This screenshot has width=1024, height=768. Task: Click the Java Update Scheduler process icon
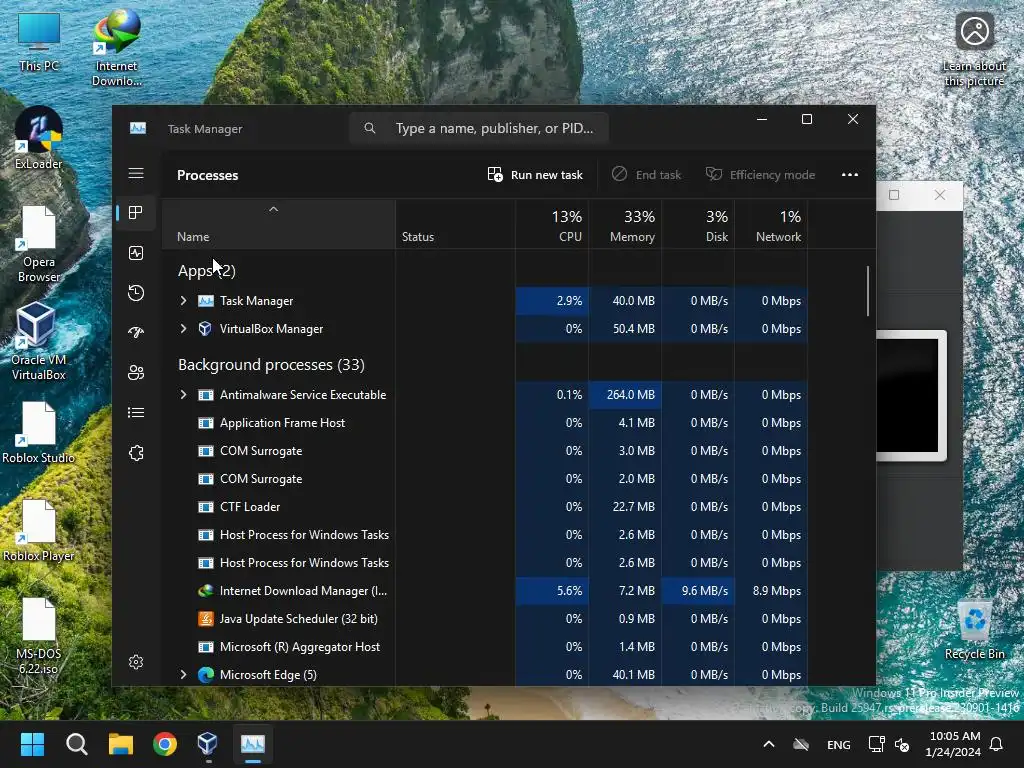206,618
